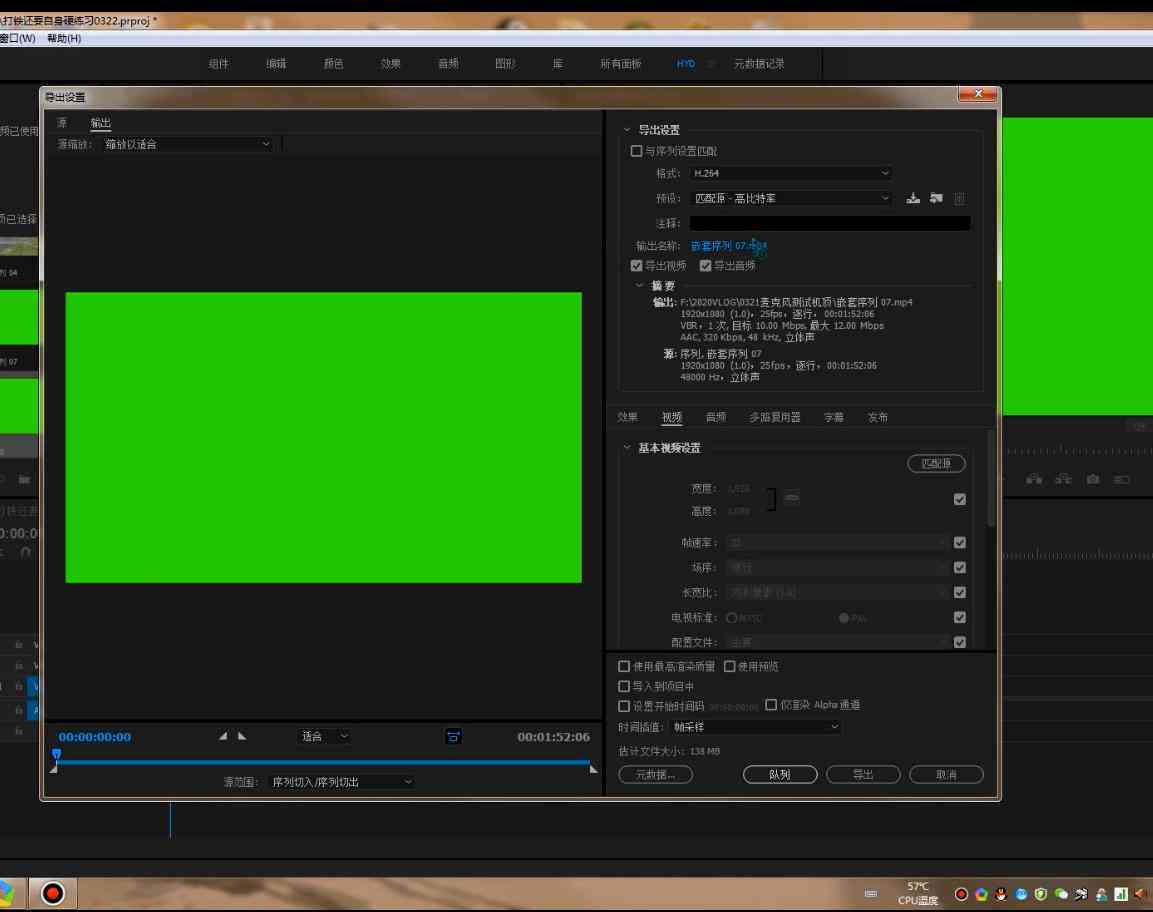Toggle 仅渲染 Alpha 通道 checkbox
Screen dimensions: 1153x912
coord(771,705)
